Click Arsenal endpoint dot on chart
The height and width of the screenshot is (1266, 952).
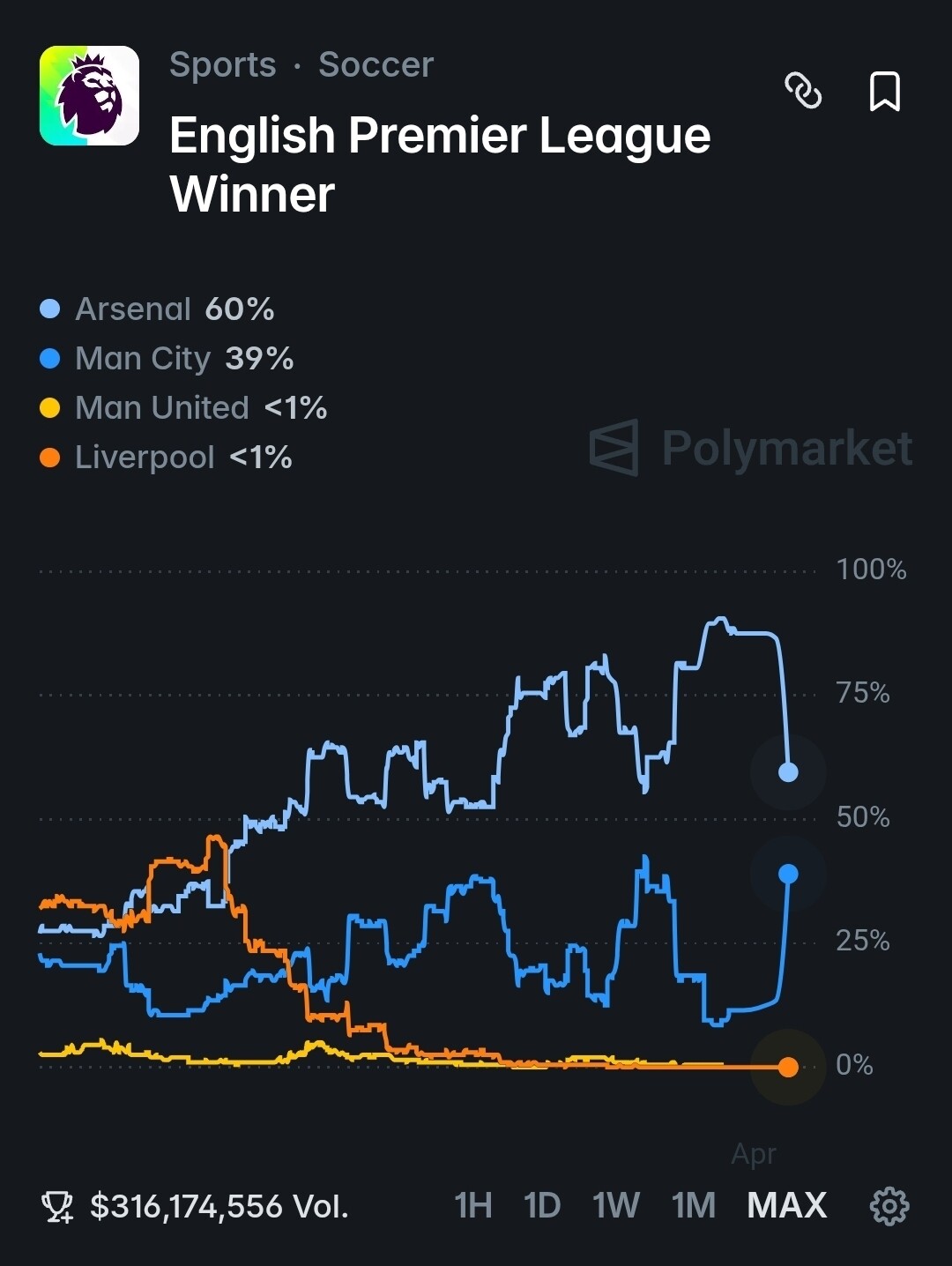point(788,772)
